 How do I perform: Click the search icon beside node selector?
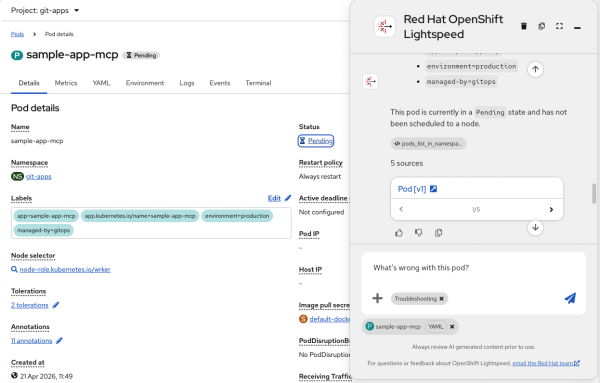coord(14,269)
